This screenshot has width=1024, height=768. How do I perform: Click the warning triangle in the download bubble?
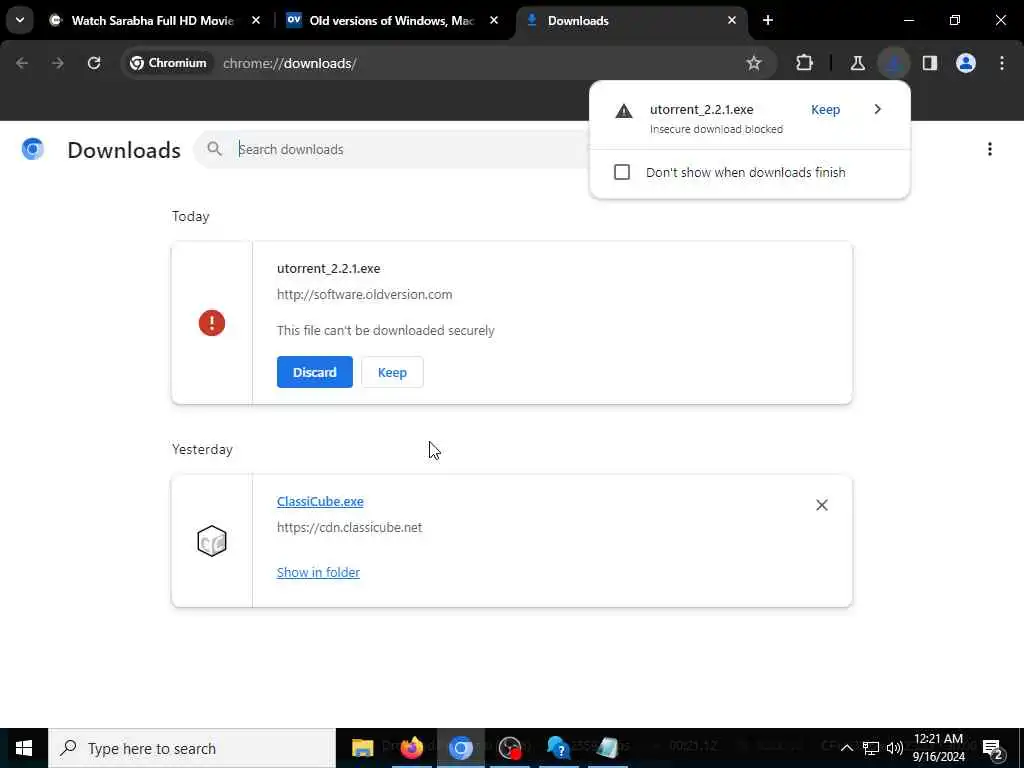(x=624, y=111)
